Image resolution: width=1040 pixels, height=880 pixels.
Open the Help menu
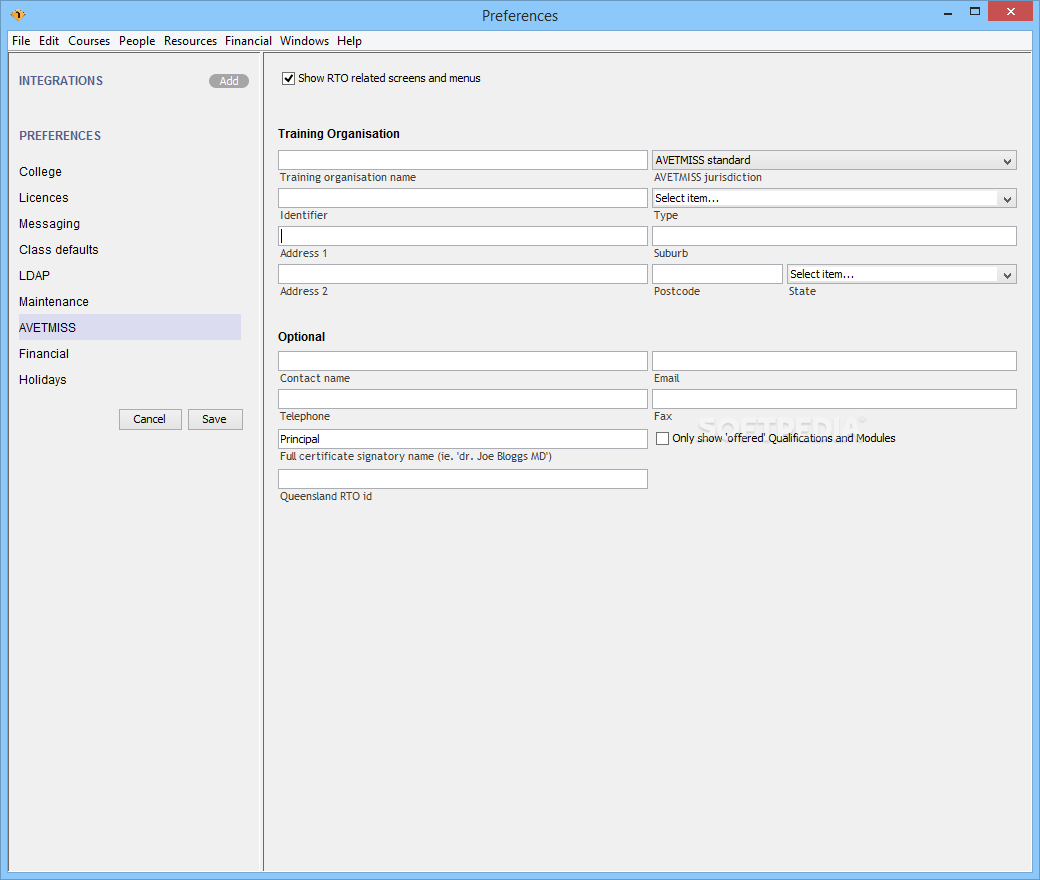pyautogui.click(x=350, y=41)
